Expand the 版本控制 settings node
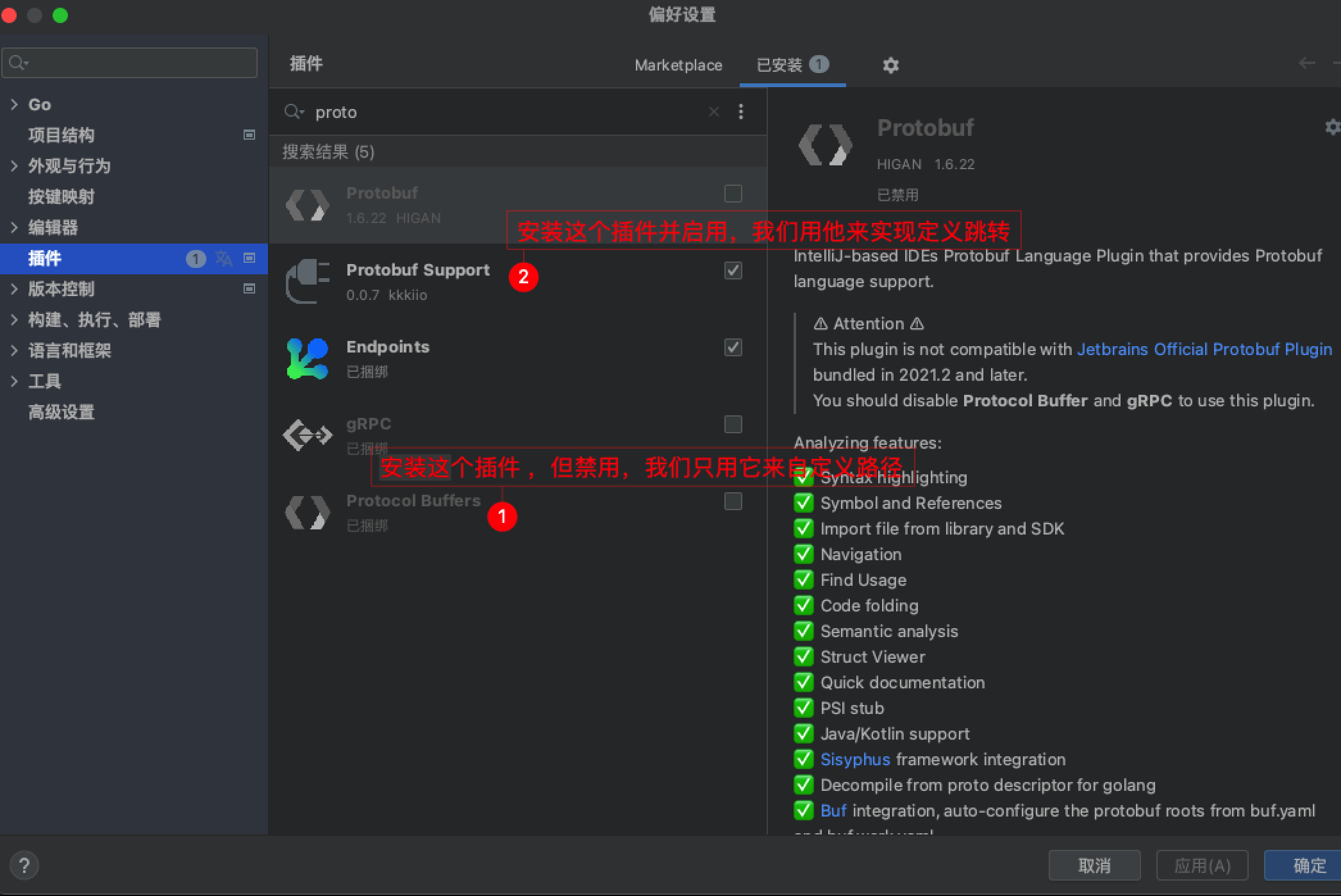 click(x=14, y=289)
